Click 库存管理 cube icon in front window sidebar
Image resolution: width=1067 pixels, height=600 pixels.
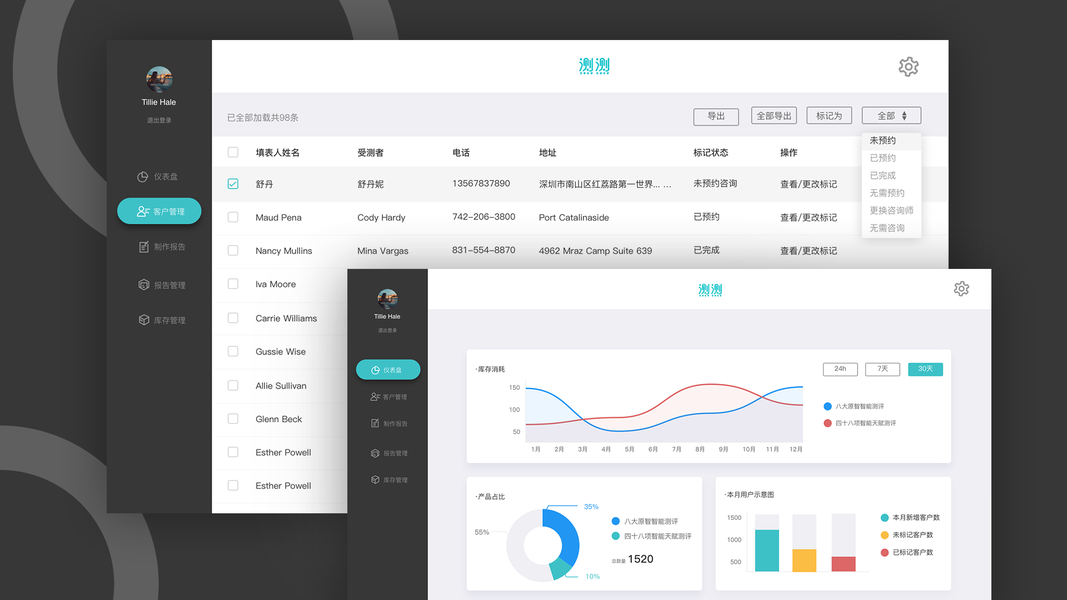click(x=375, y=480)
